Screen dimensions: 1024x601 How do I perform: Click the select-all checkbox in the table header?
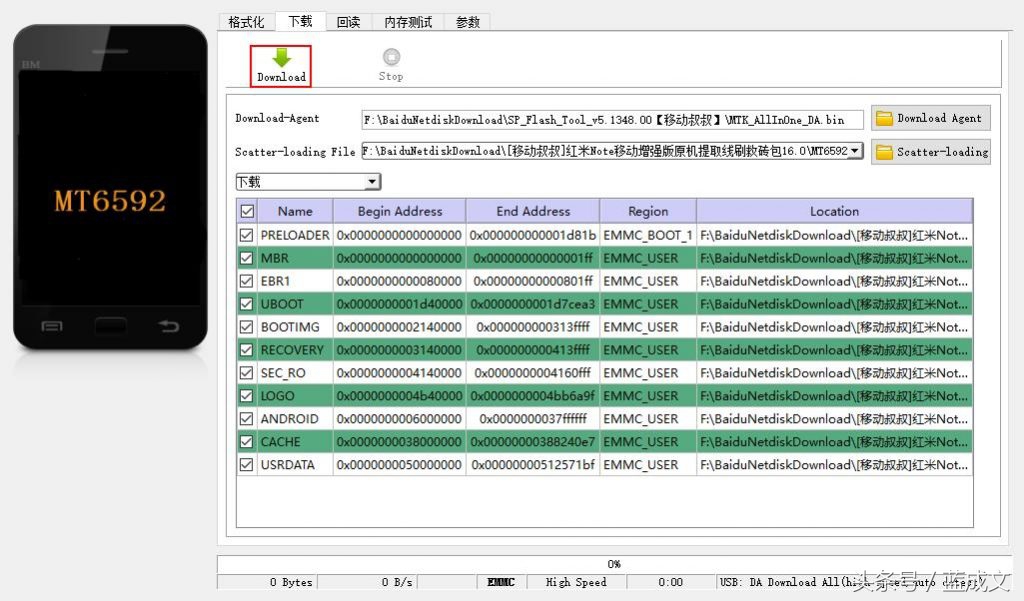pyautogui.click(x=245, y=210)
